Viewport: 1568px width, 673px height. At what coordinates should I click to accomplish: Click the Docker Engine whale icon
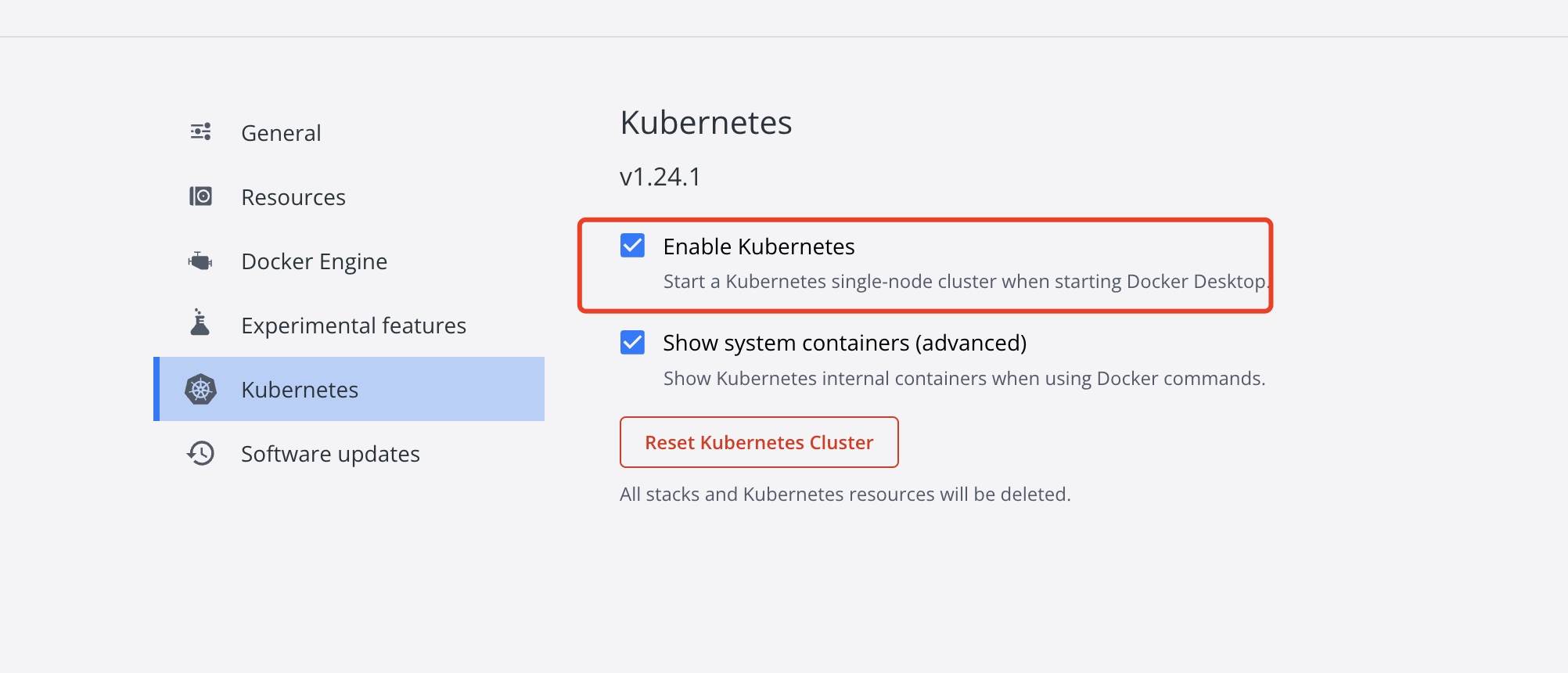(x=200, y=261)
